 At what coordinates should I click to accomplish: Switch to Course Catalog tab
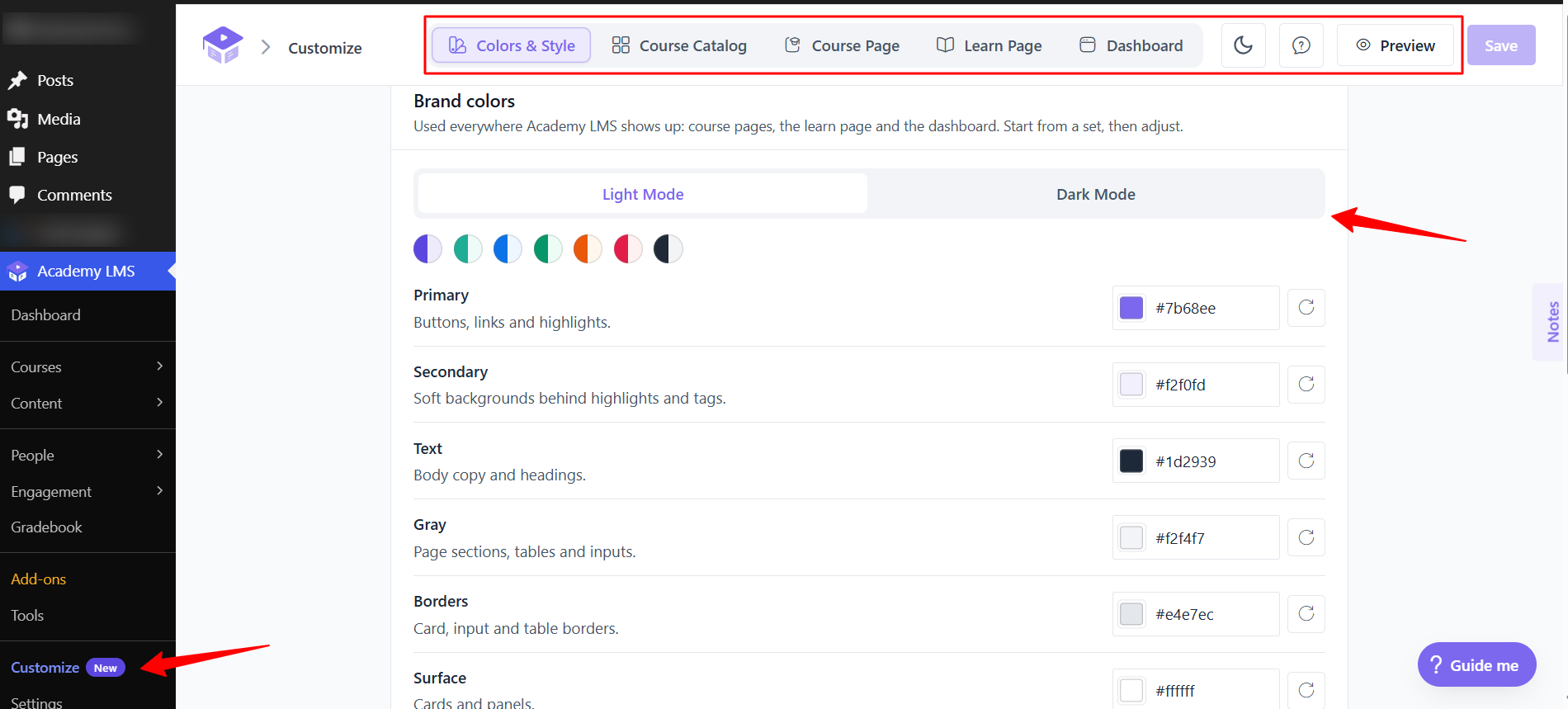[x=679, y=45]
